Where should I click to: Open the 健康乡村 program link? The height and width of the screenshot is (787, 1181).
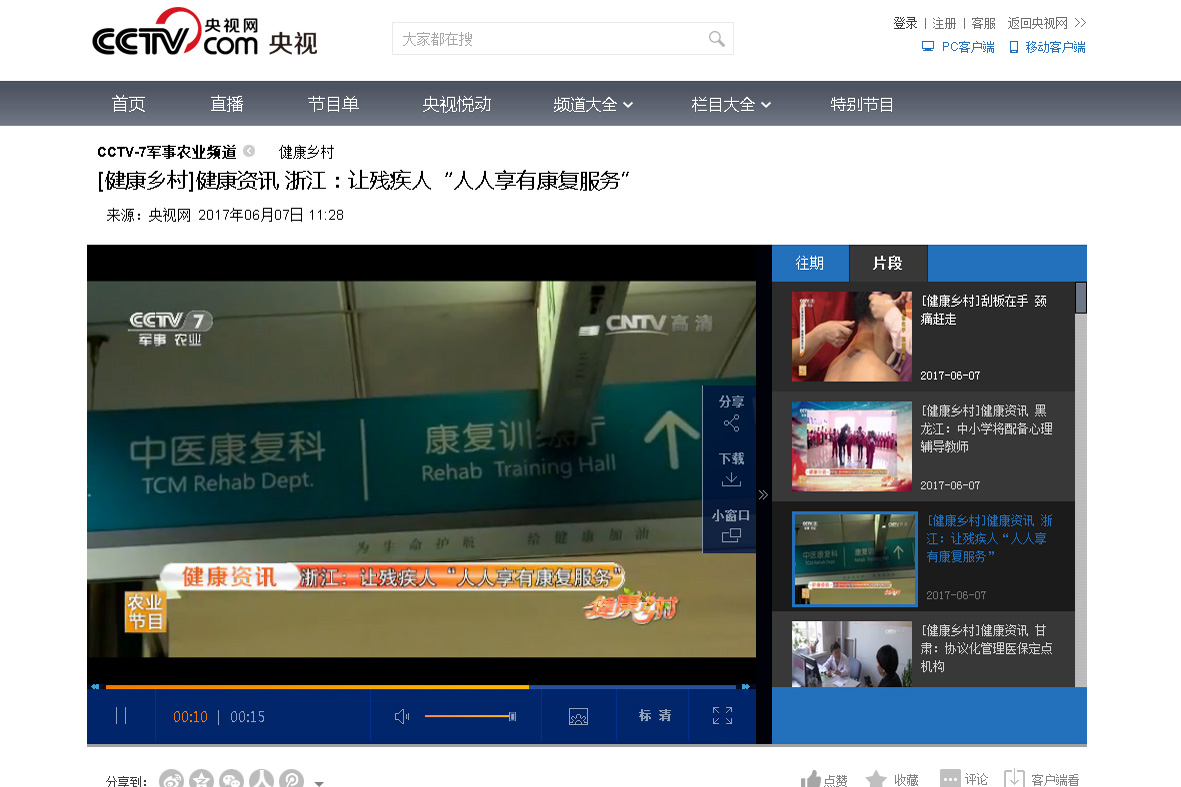307,152
